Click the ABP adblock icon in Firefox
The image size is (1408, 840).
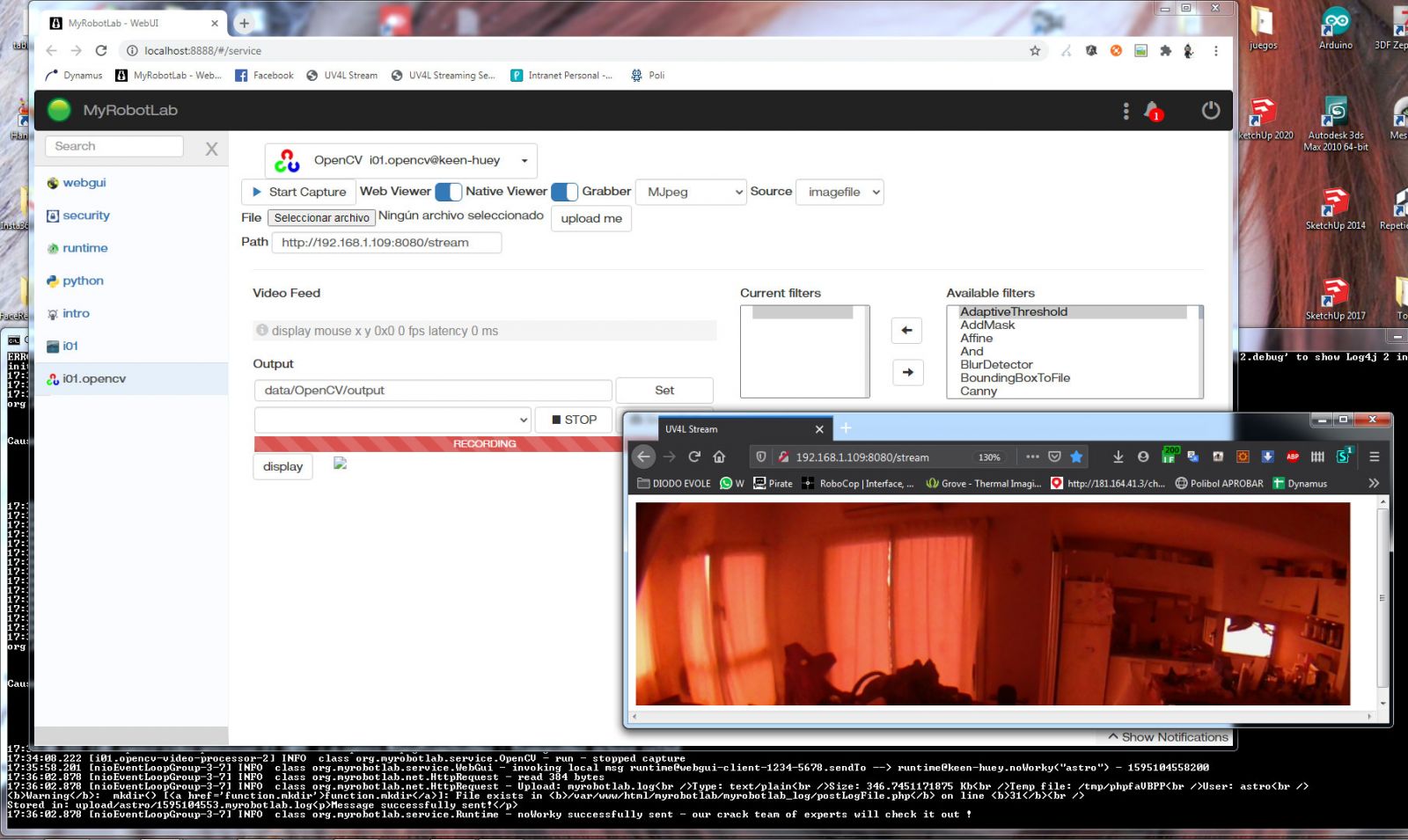[x=1293, y=457]
